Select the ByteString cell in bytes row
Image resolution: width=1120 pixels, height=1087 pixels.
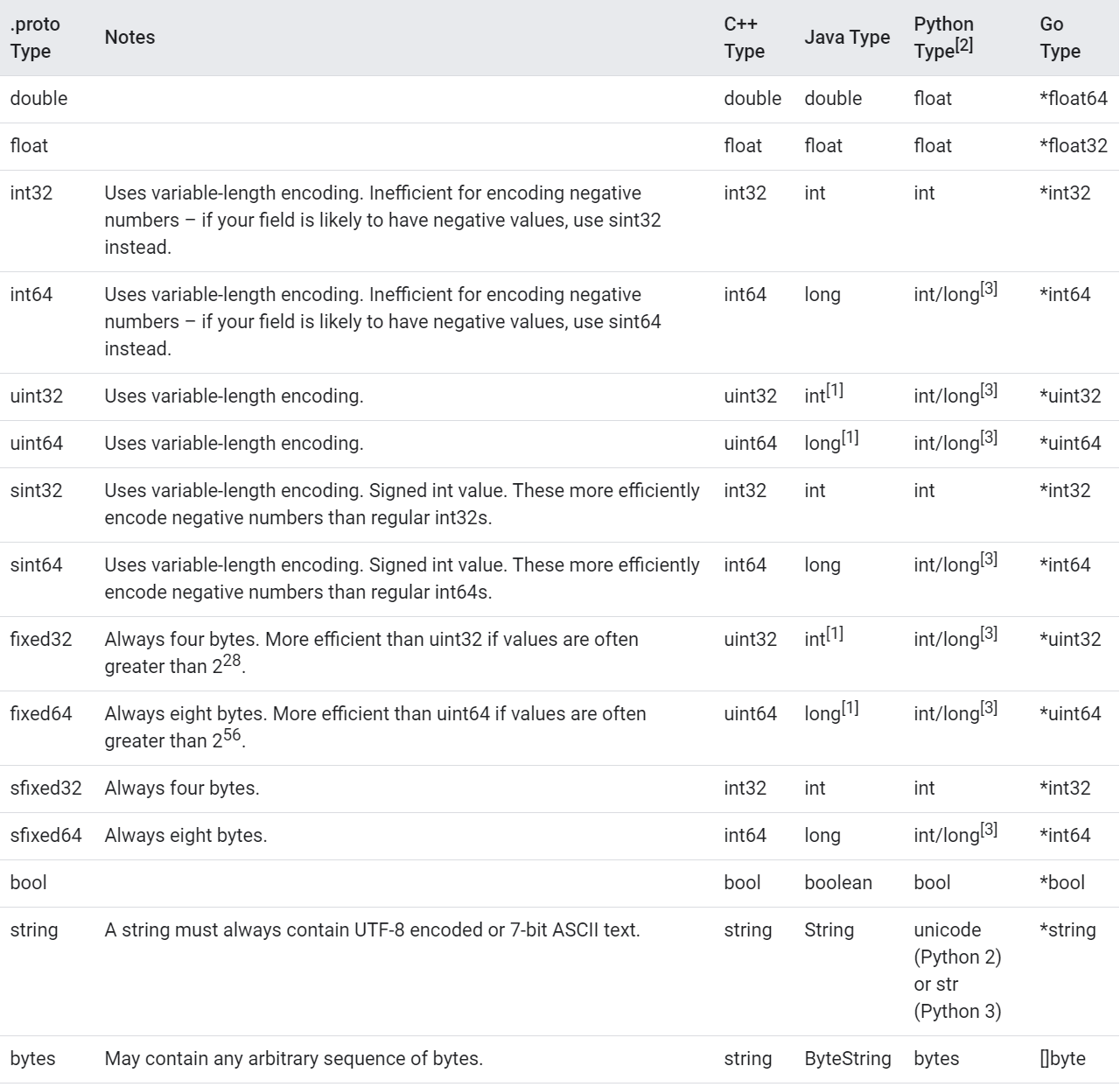tap(847, 1059)
